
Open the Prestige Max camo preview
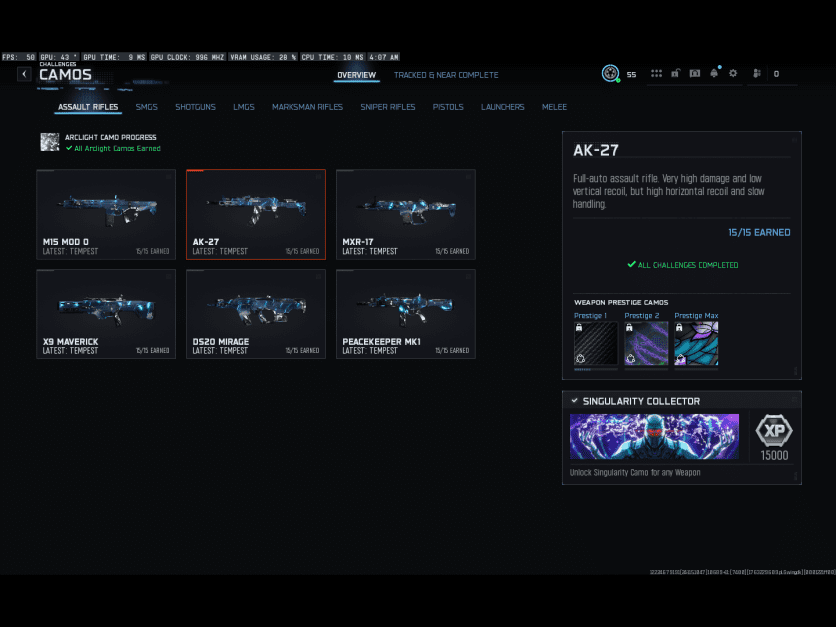coord(696,343)
